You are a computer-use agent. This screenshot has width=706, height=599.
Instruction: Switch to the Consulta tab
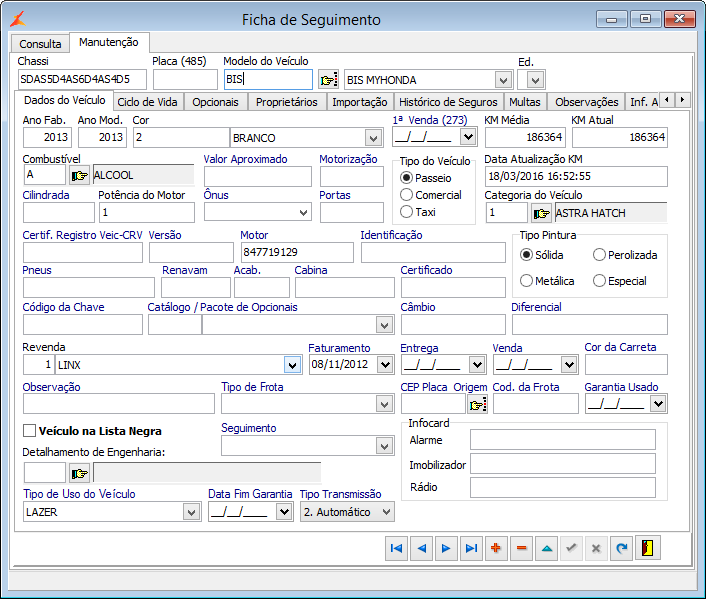click(x=40, y=44)
